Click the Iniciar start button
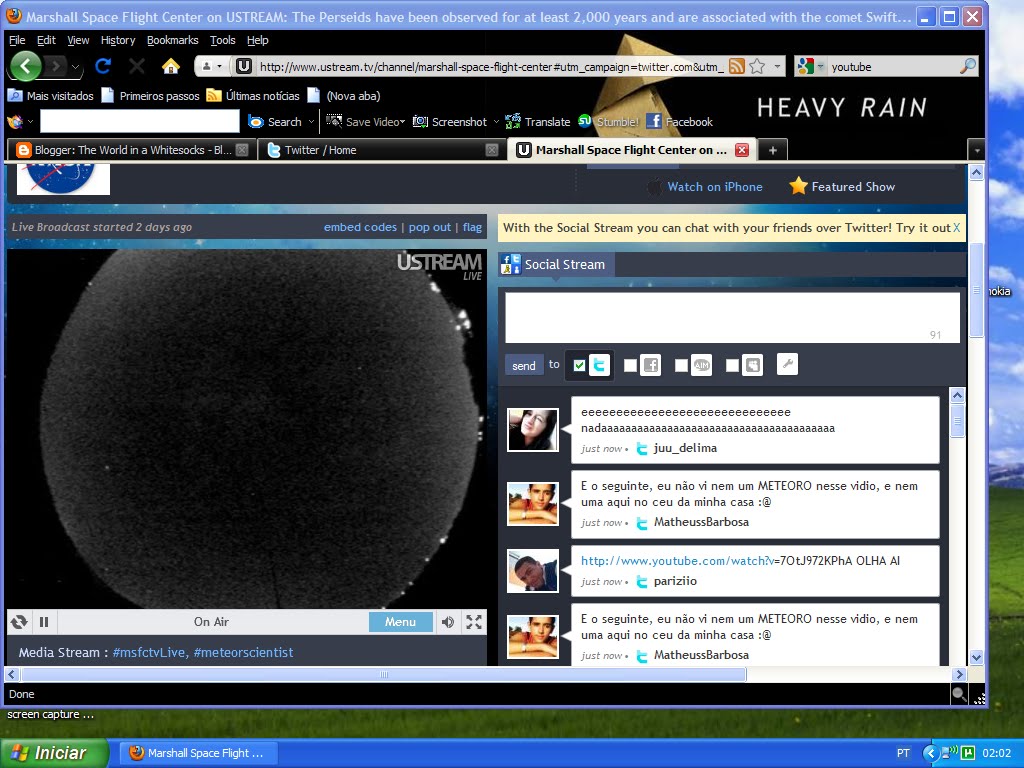 coord(54,752)
